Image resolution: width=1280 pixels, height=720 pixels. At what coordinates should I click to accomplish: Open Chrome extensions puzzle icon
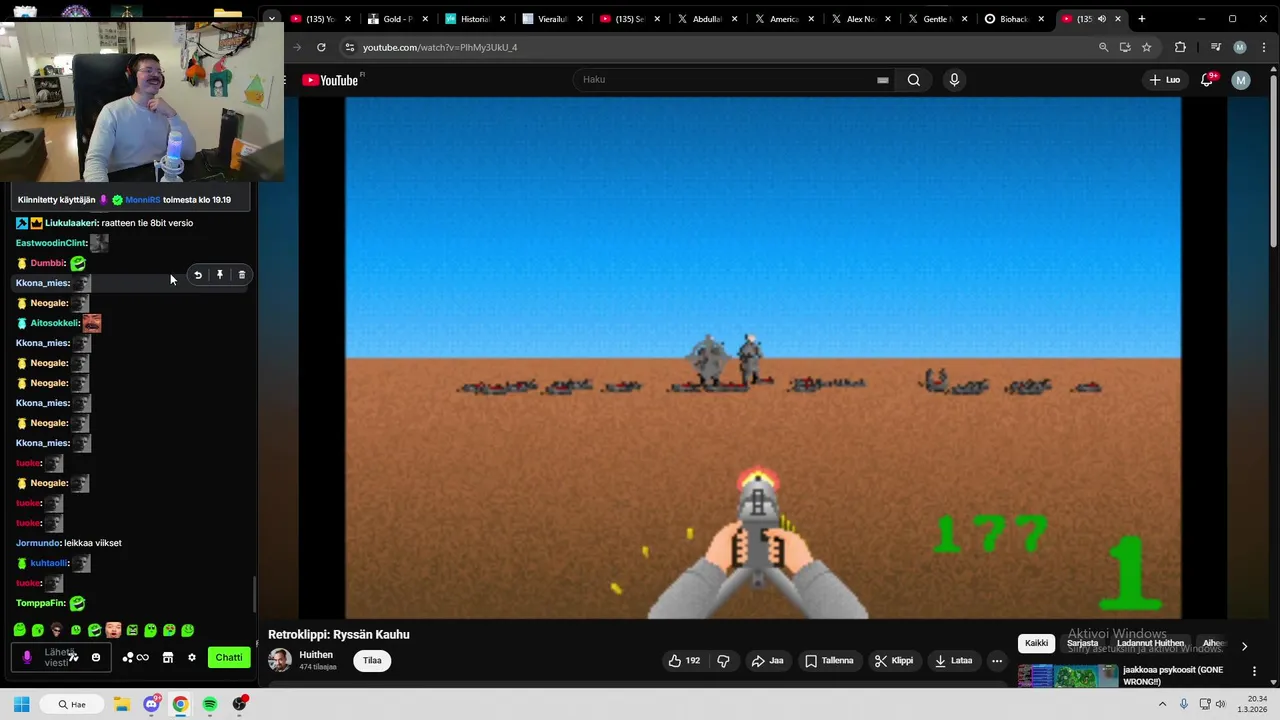click(x=1180, y=47)
